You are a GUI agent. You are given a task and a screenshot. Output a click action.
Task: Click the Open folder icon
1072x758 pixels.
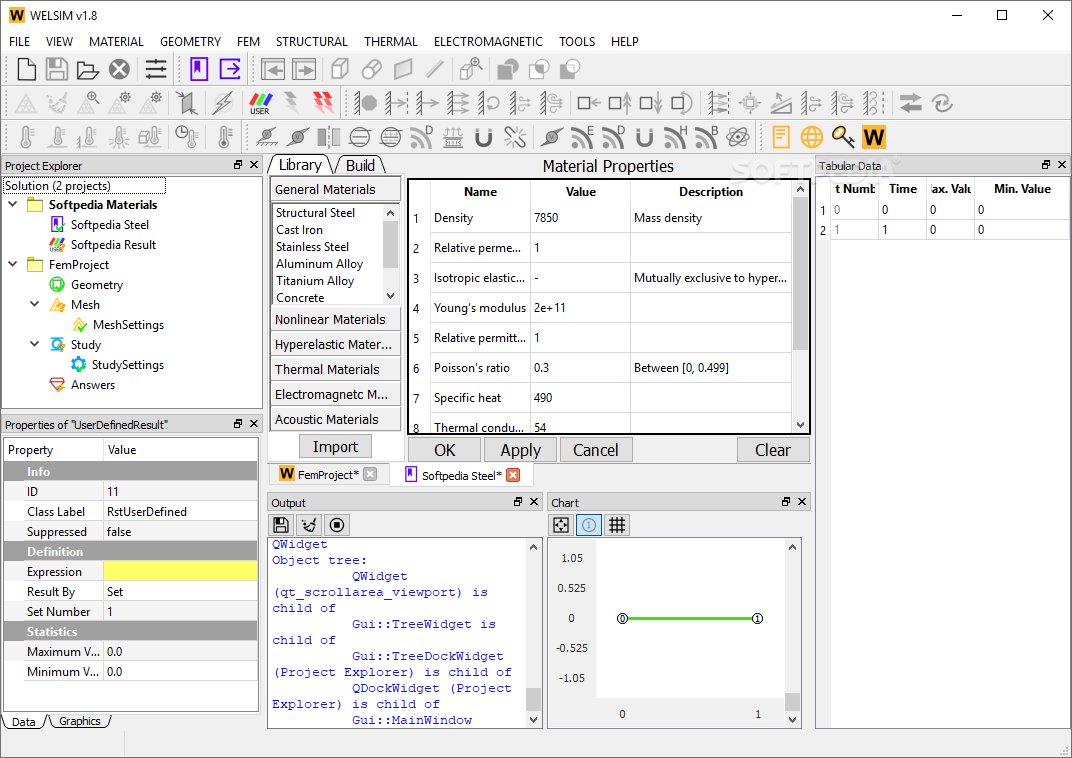[x=88, y=69]
